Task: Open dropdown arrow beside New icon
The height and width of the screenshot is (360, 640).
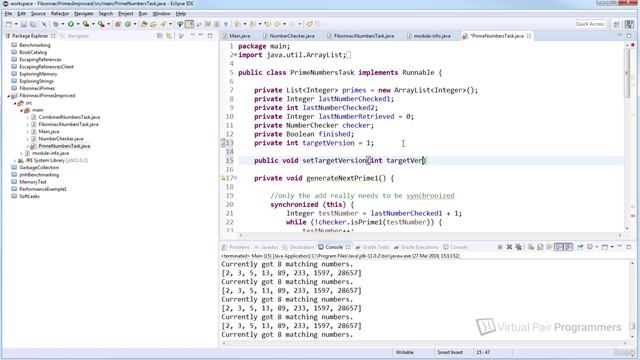Action: pyautogui.click(x=16, y=24)
